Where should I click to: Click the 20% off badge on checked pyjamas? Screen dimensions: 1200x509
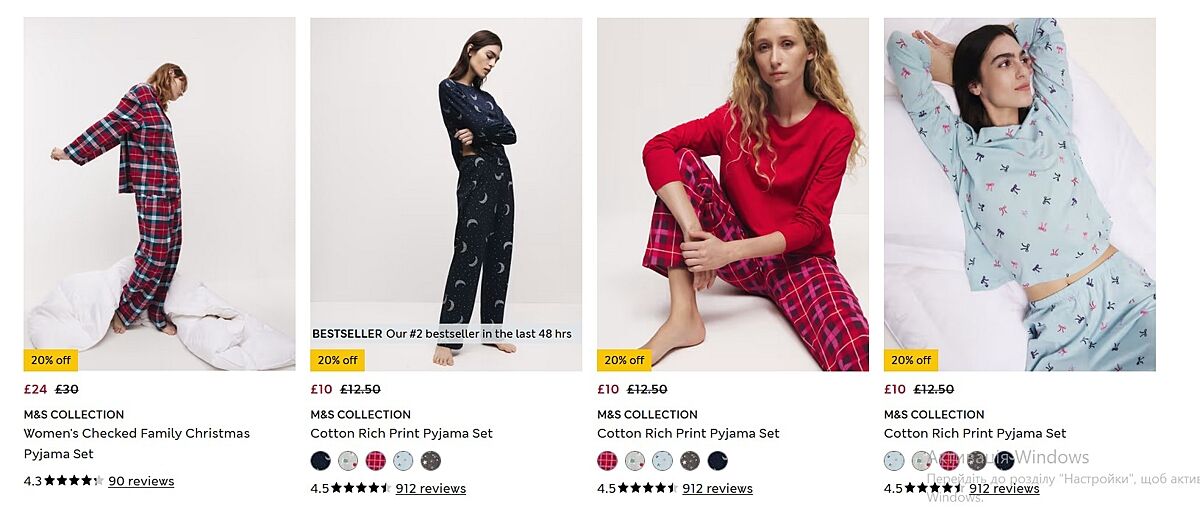(x=50, y=360)
